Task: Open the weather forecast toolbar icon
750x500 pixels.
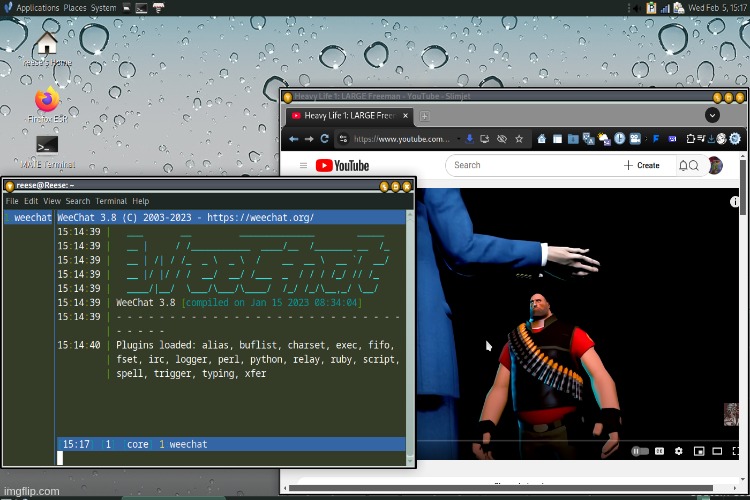Action: [x=604, y=139]
